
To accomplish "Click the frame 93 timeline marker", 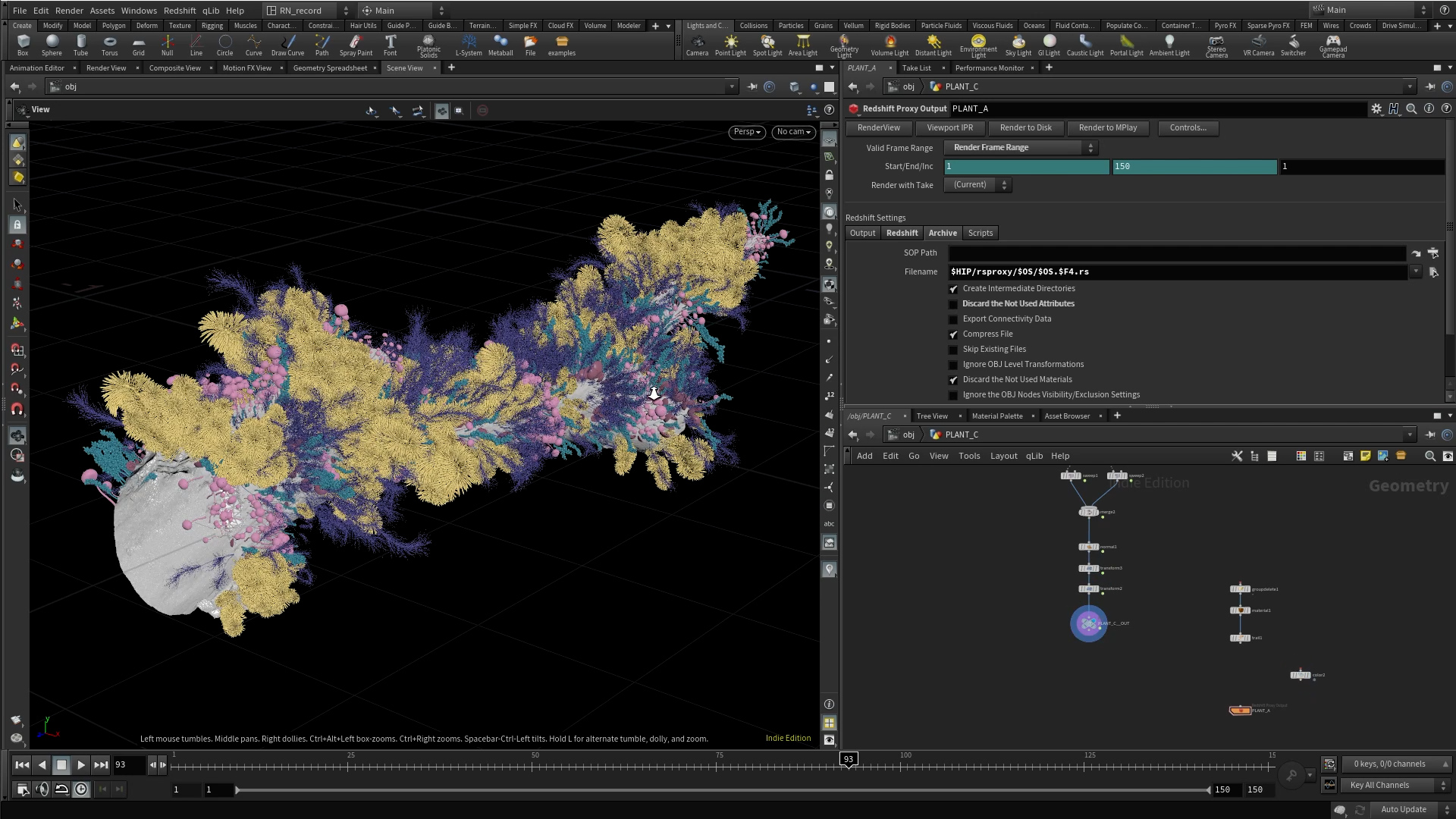I will [x=848, y=759].
